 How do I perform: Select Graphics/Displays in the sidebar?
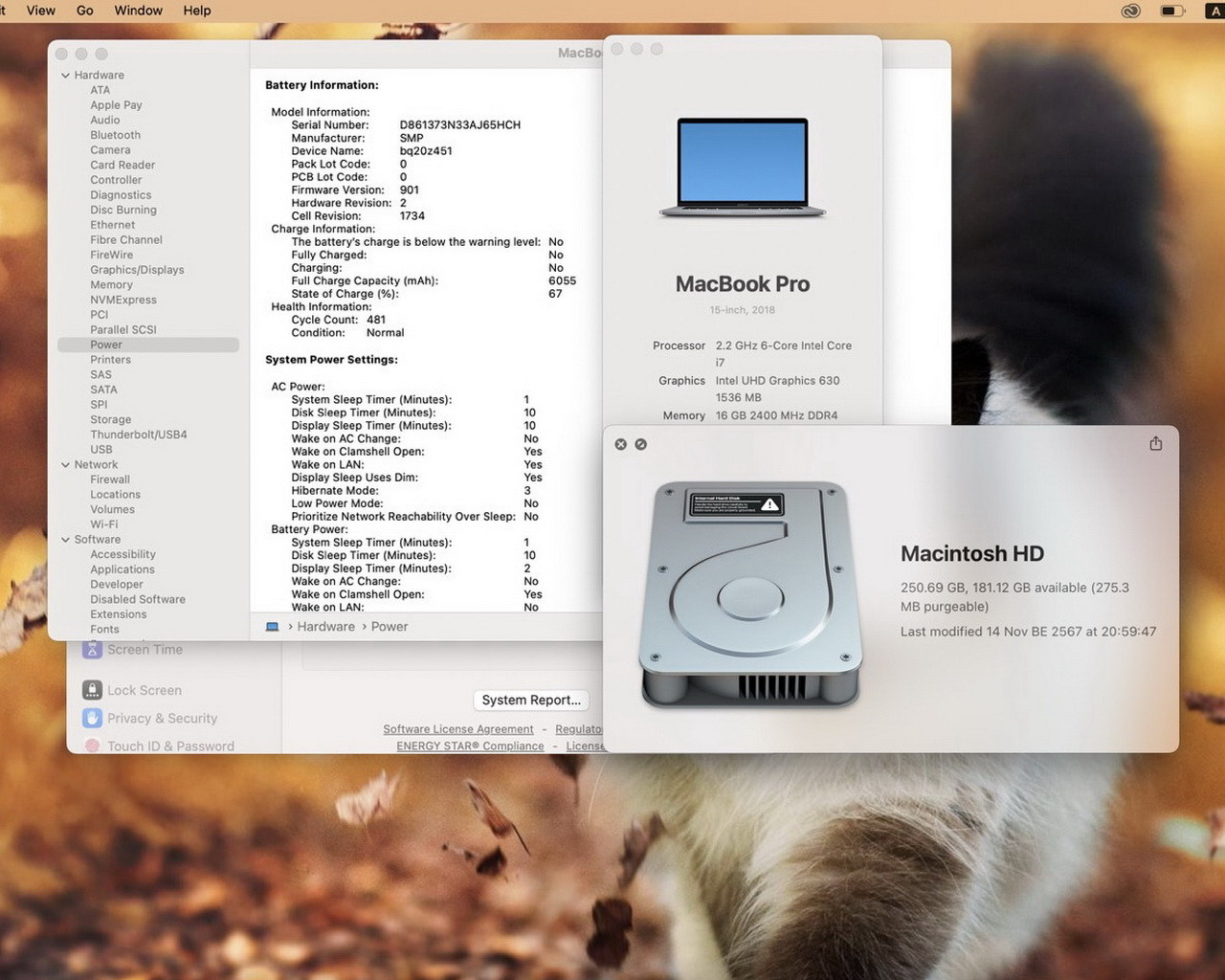(x=137, y=270)
